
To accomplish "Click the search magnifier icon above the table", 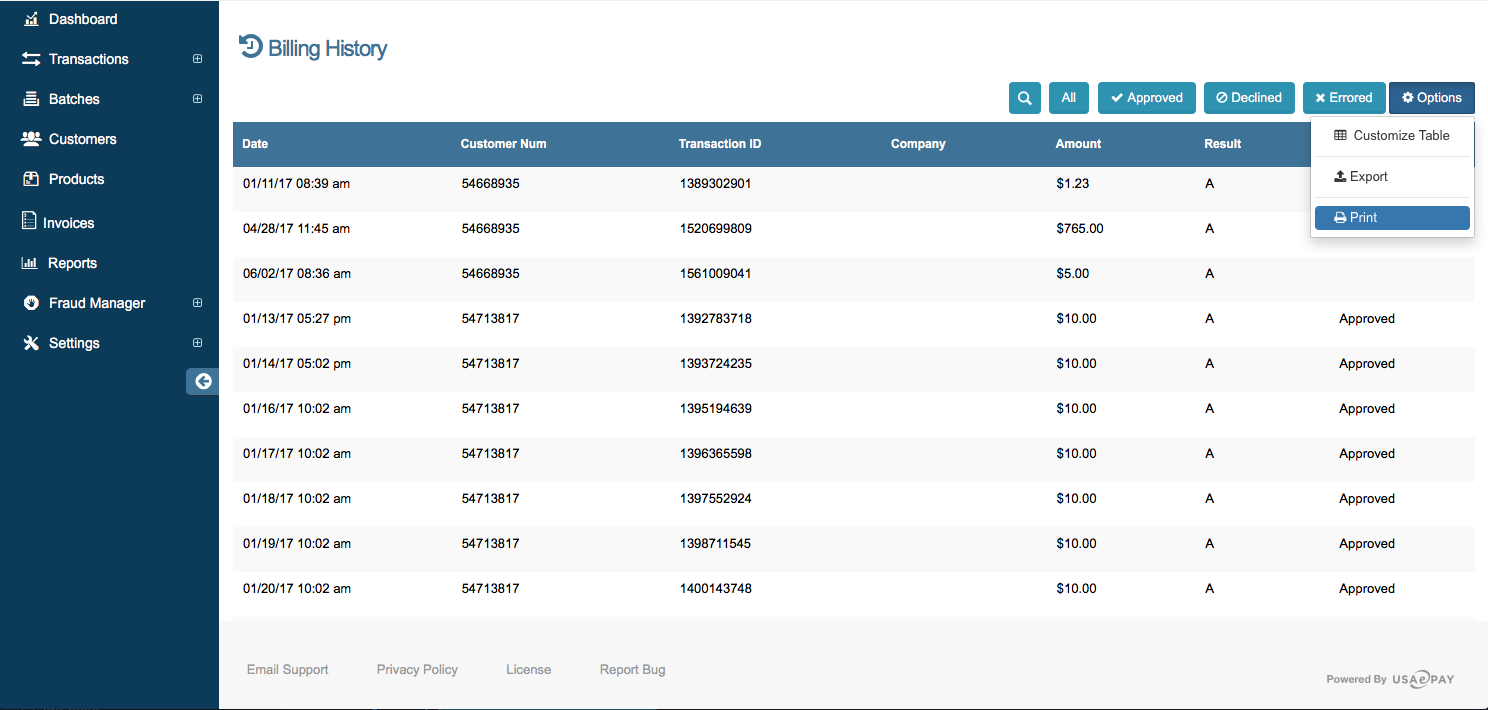I will [x=1024, y=97].
